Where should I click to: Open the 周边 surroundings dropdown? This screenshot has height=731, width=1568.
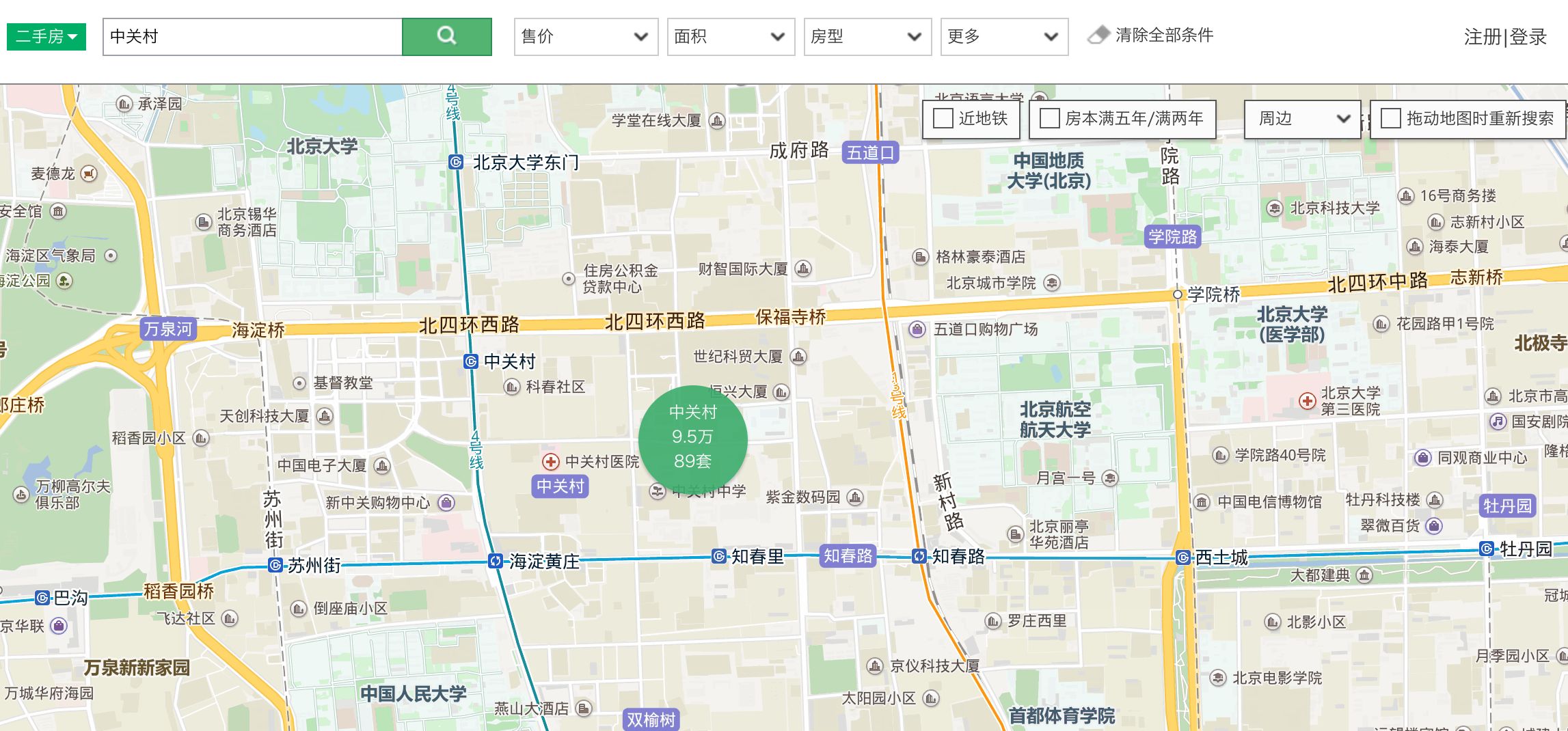(1303, 119)
